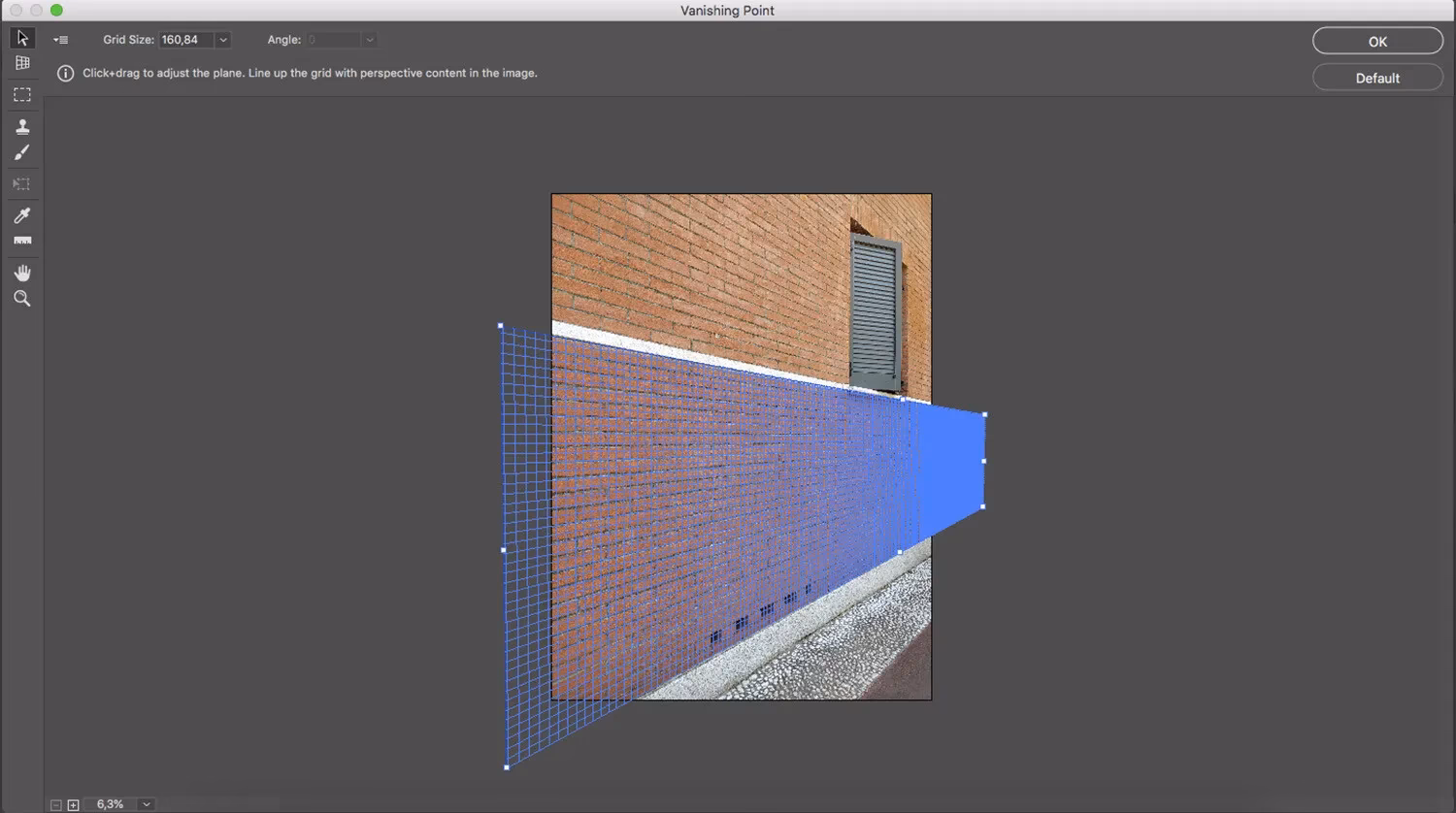Select the Zoom tool
Screen dimensions: 1456x813
(22, 299)
